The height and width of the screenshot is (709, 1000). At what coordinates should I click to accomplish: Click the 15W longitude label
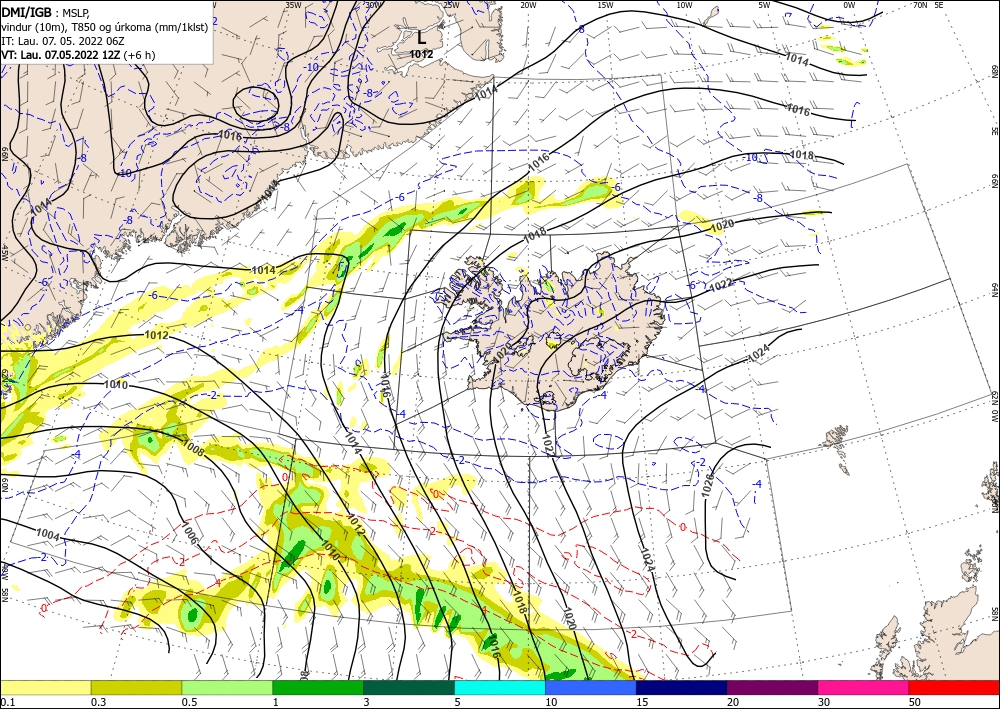[606, 5]
